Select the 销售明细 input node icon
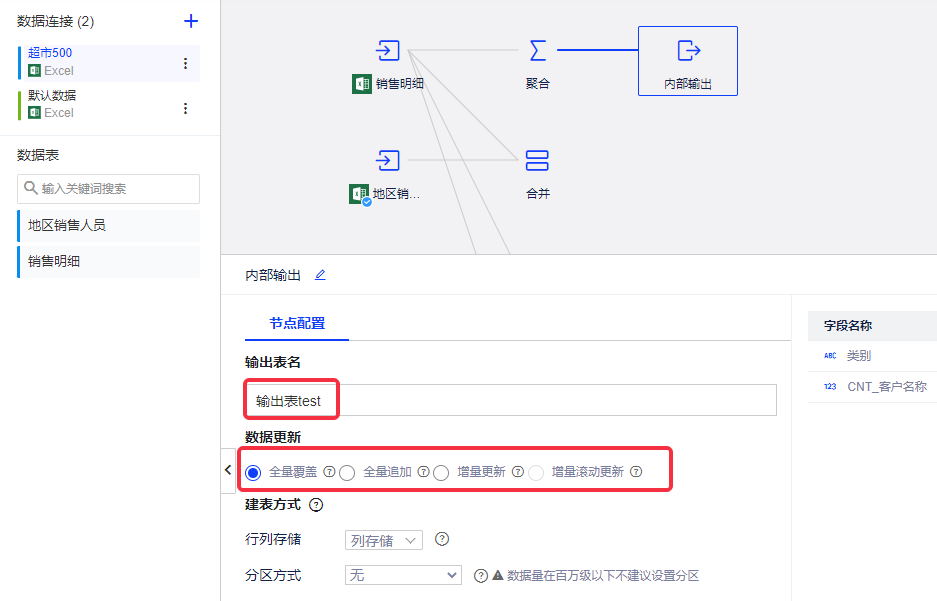 pyautogui.click(x=388, y=50)
